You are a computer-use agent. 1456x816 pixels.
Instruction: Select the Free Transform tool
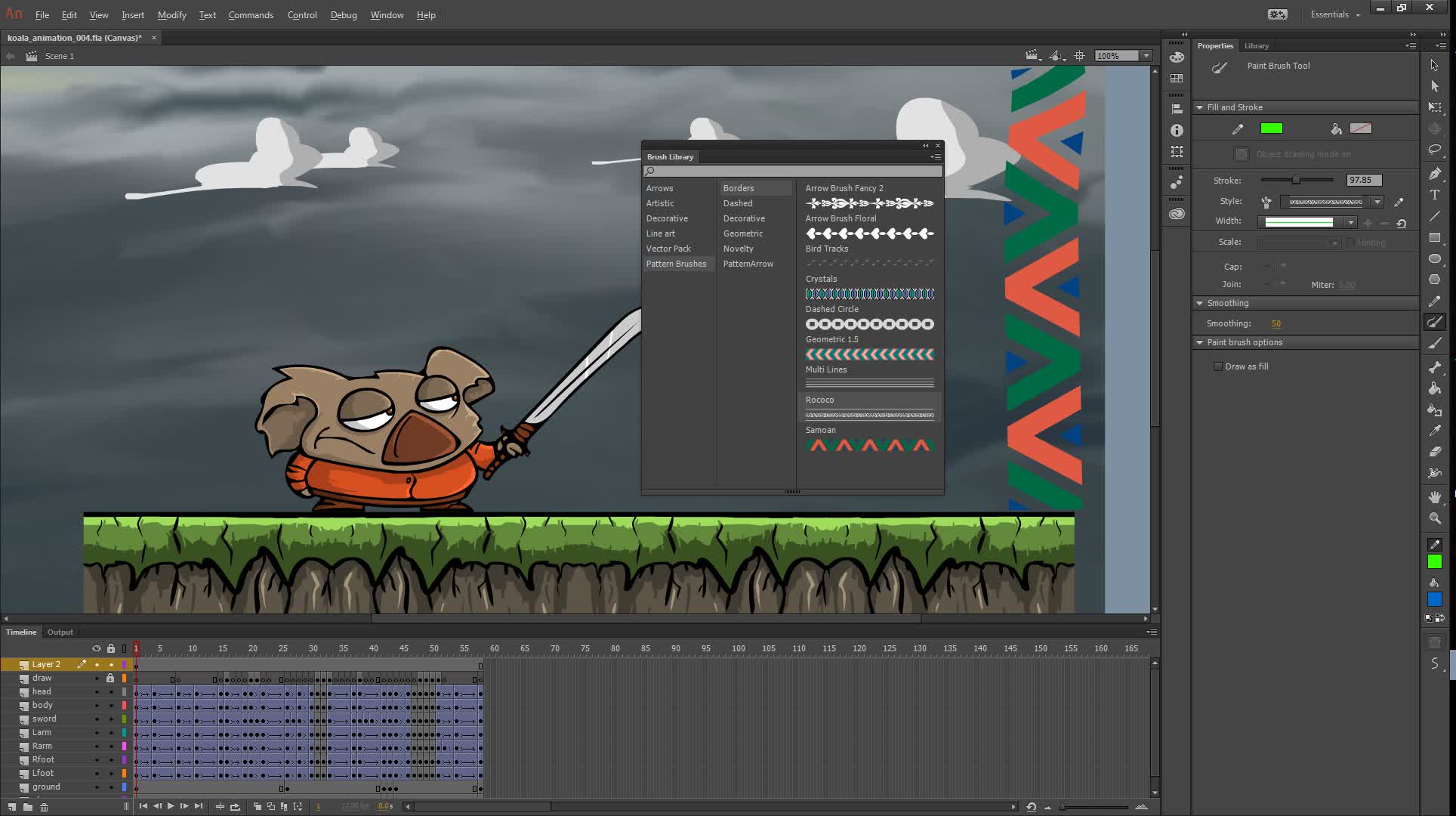coord(1435,107)
